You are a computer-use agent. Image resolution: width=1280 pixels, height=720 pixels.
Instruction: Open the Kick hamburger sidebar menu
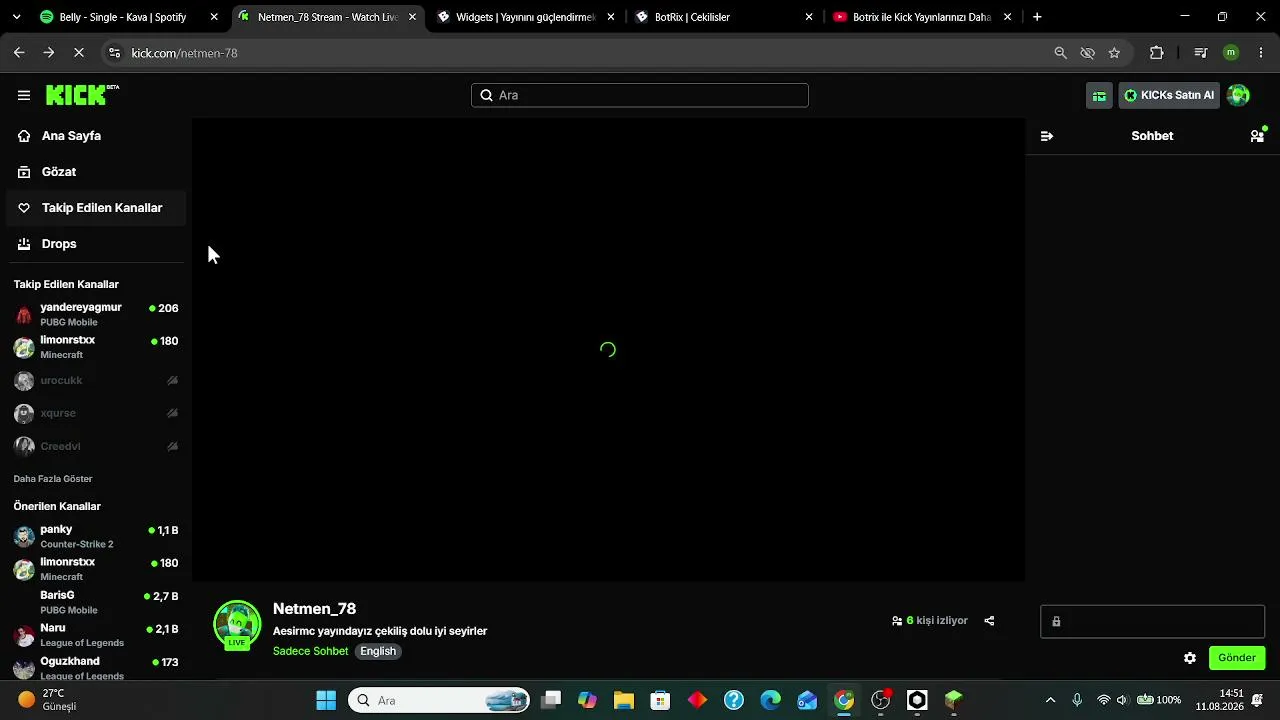pyautogui.click(x=24, y=95)
